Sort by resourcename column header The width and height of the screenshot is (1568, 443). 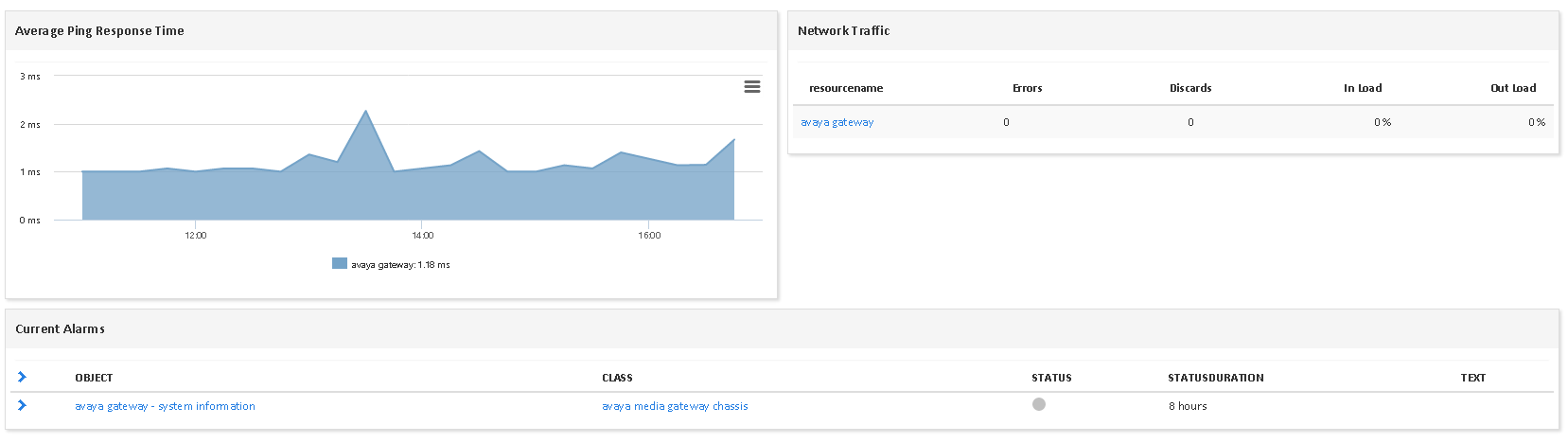click(x=846, y=88)
